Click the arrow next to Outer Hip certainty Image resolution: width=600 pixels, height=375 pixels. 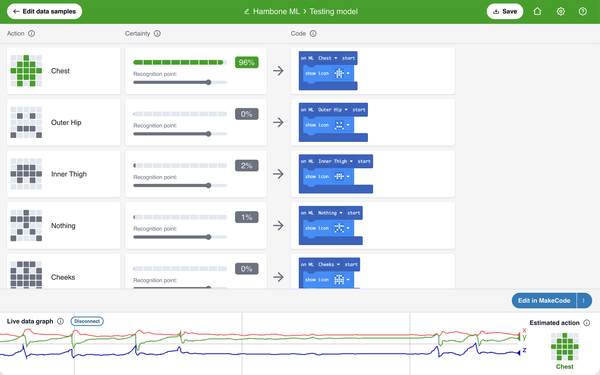(279, 122)
